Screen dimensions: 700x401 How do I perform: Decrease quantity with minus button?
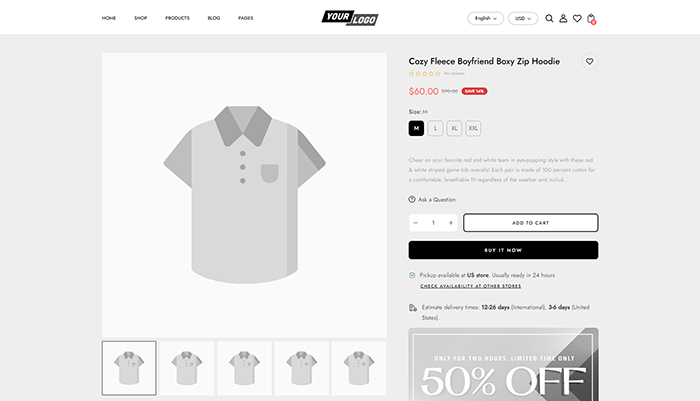coord(416,222)
